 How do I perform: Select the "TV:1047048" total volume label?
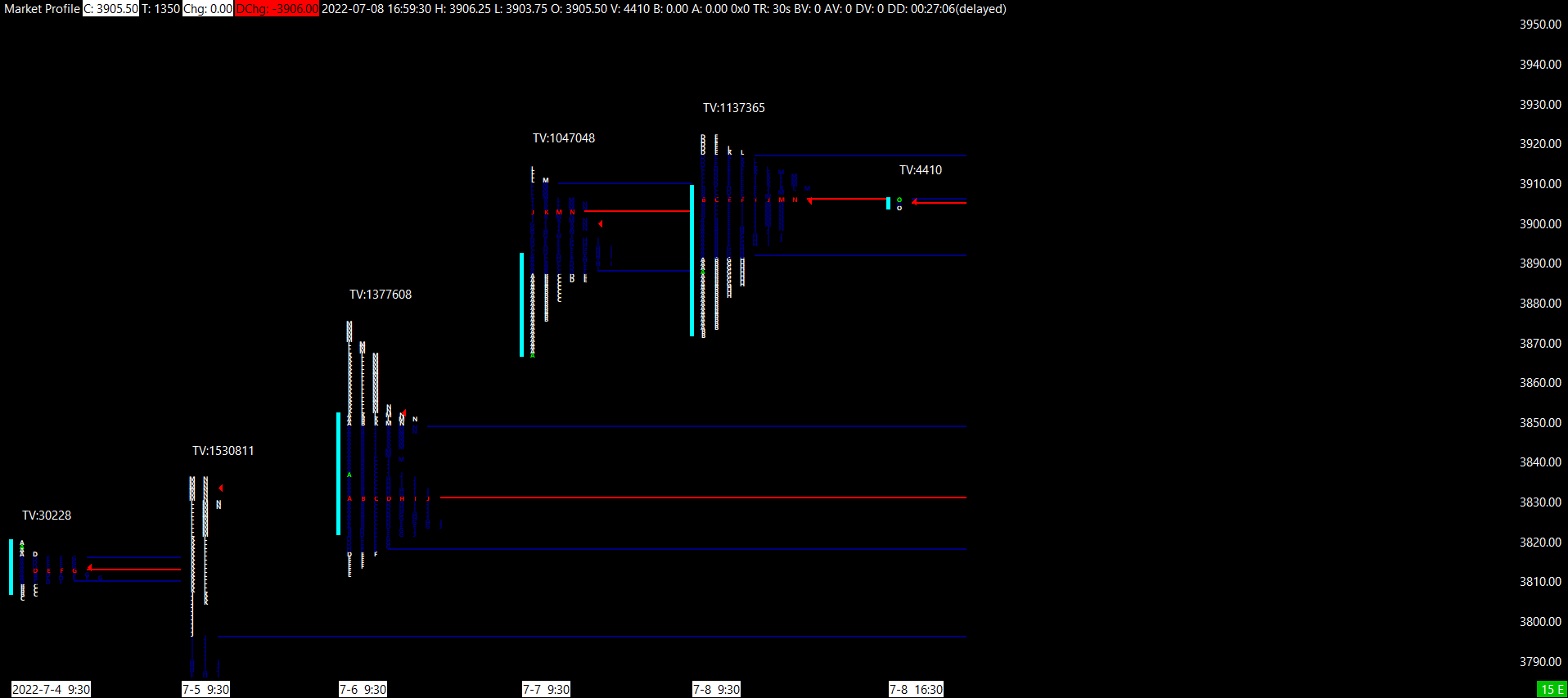point(564,138)
